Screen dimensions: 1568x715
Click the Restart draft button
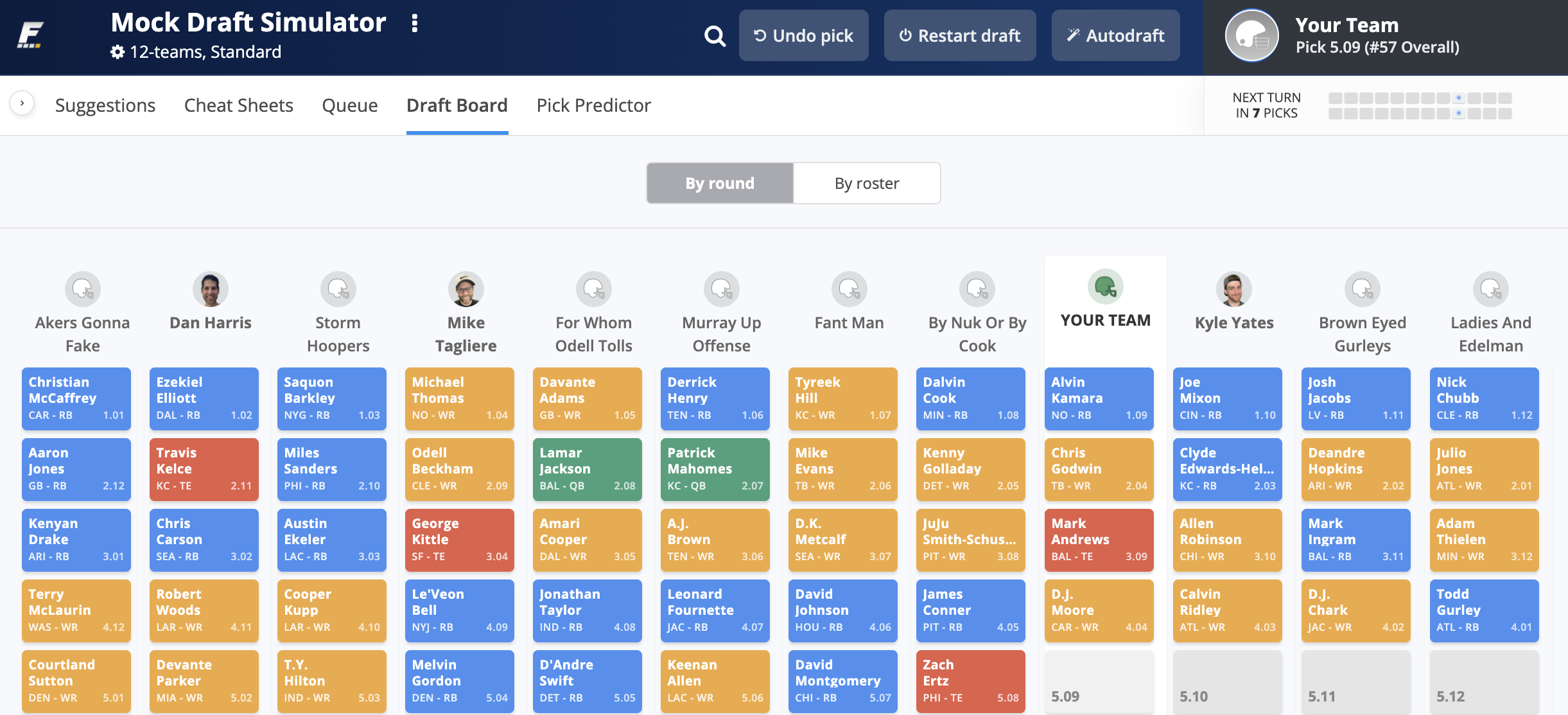[x=959, y=36]
